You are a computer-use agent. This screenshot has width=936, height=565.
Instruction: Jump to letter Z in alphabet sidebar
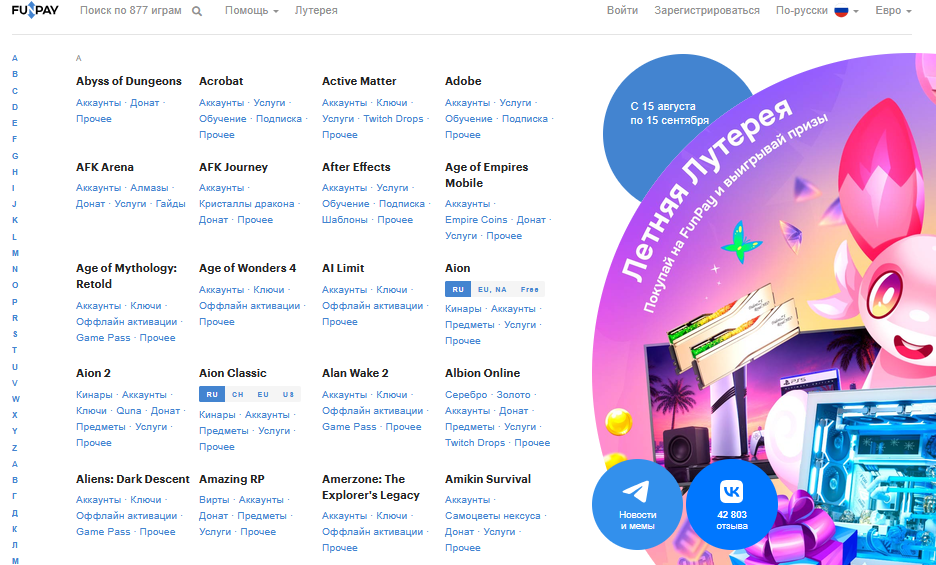[x=15, y=448]
